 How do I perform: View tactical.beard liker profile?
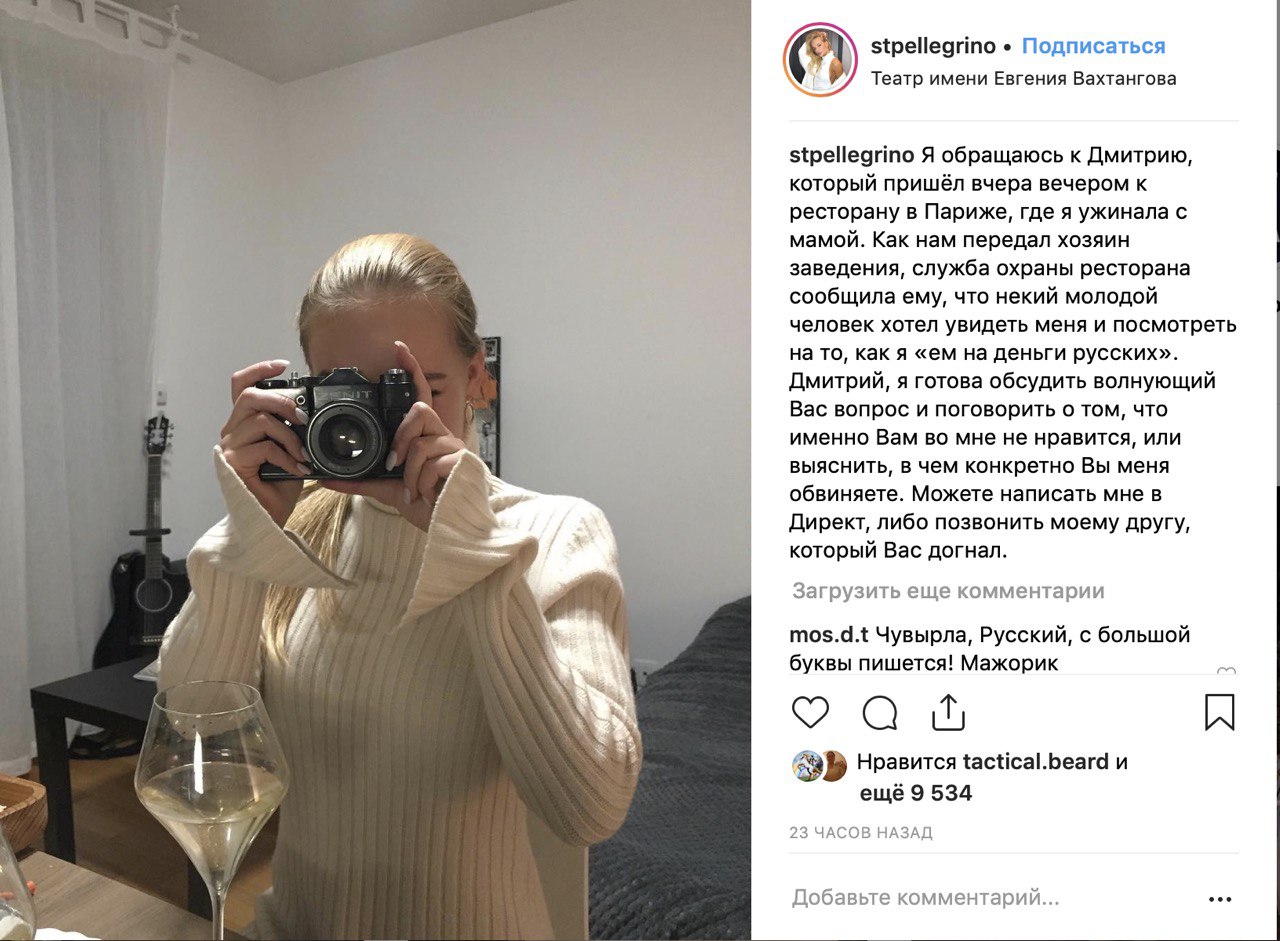point(1036,762)
